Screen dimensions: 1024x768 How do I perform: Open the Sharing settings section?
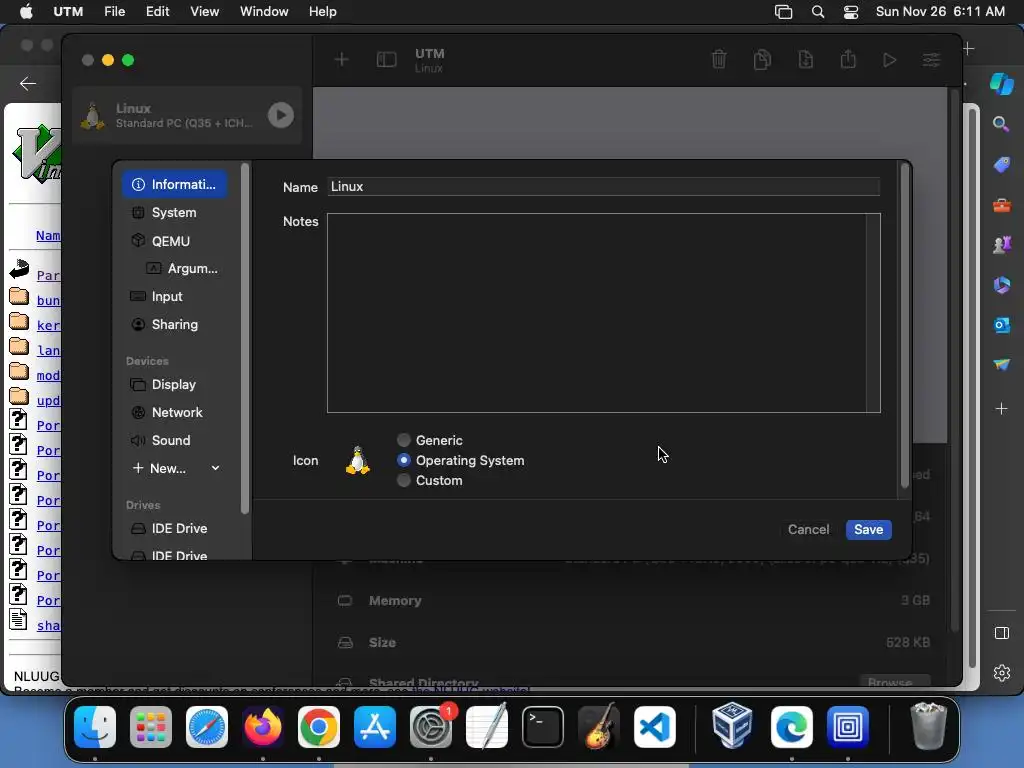[x=174, y=325]
